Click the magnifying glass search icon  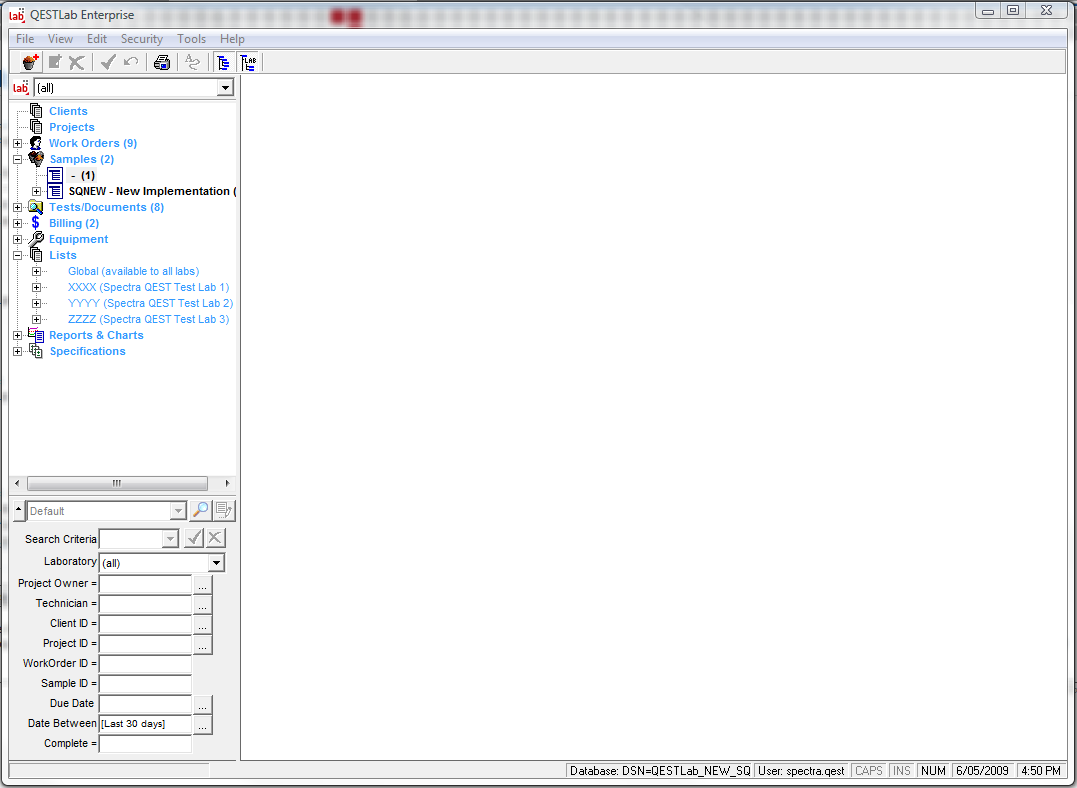click(x=201, y=511)
